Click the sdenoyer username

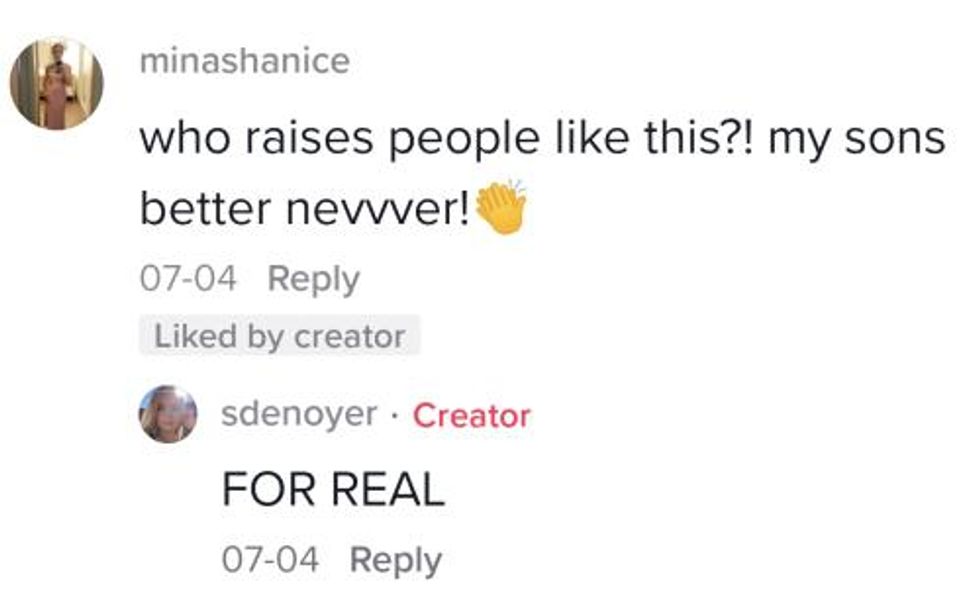(300, 414)
